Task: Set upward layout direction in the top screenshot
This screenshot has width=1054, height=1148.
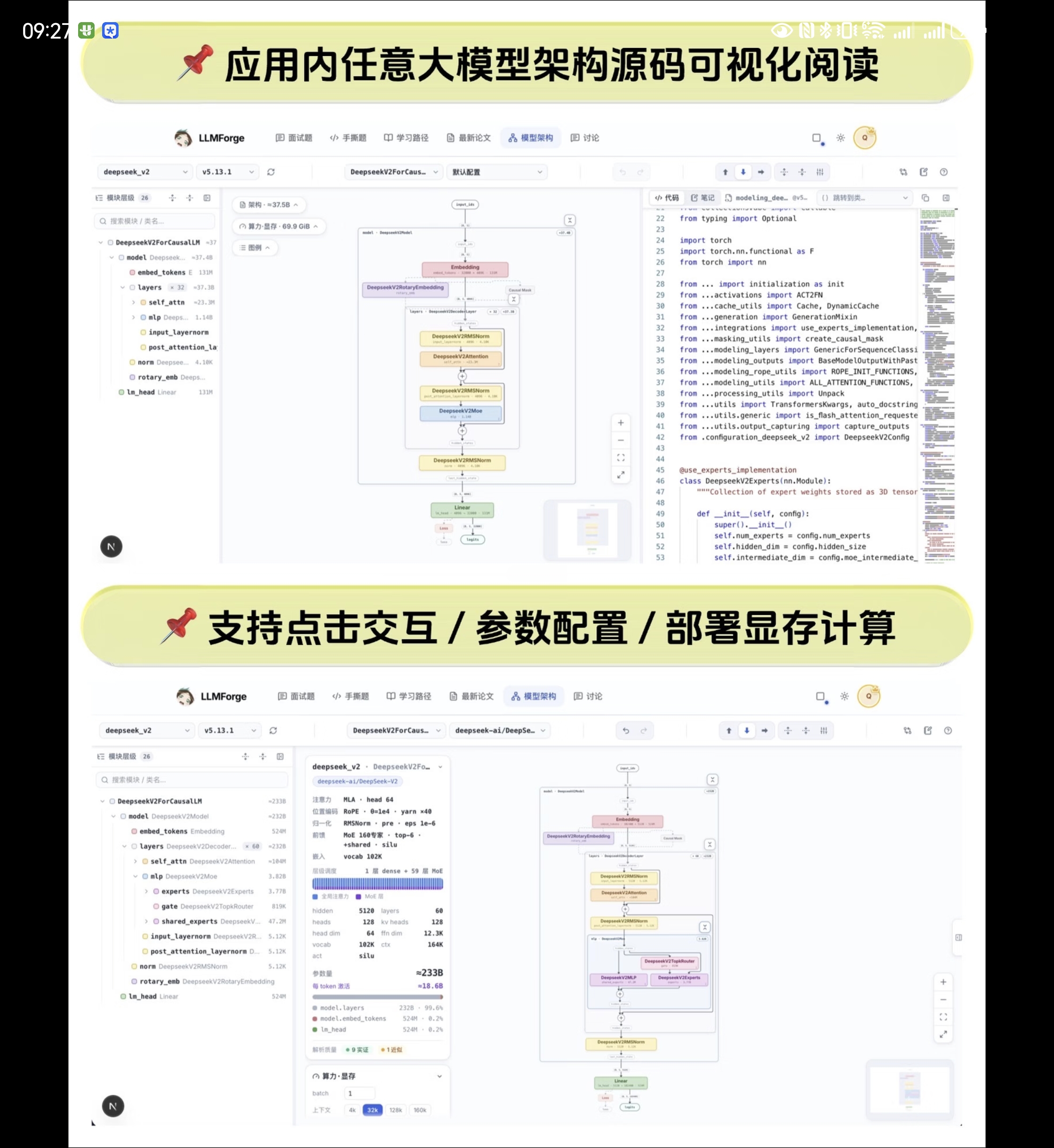Action: pos(726,172)
